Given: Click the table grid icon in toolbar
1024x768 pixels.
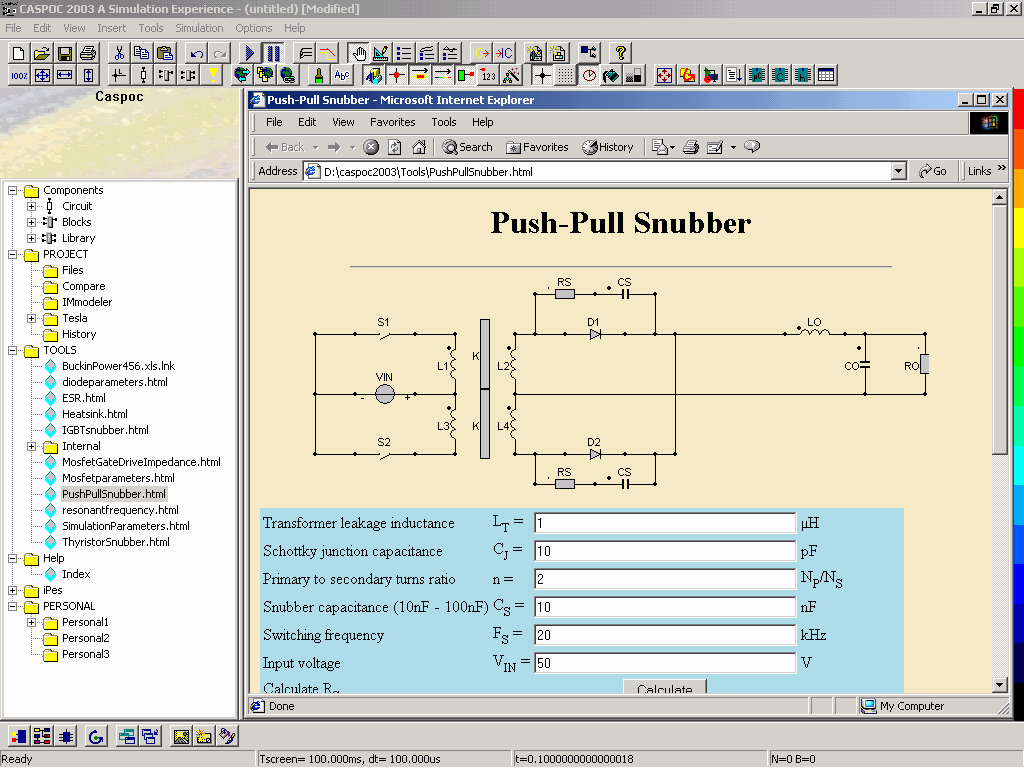Looking at the screenshot, I should (825, 75).
